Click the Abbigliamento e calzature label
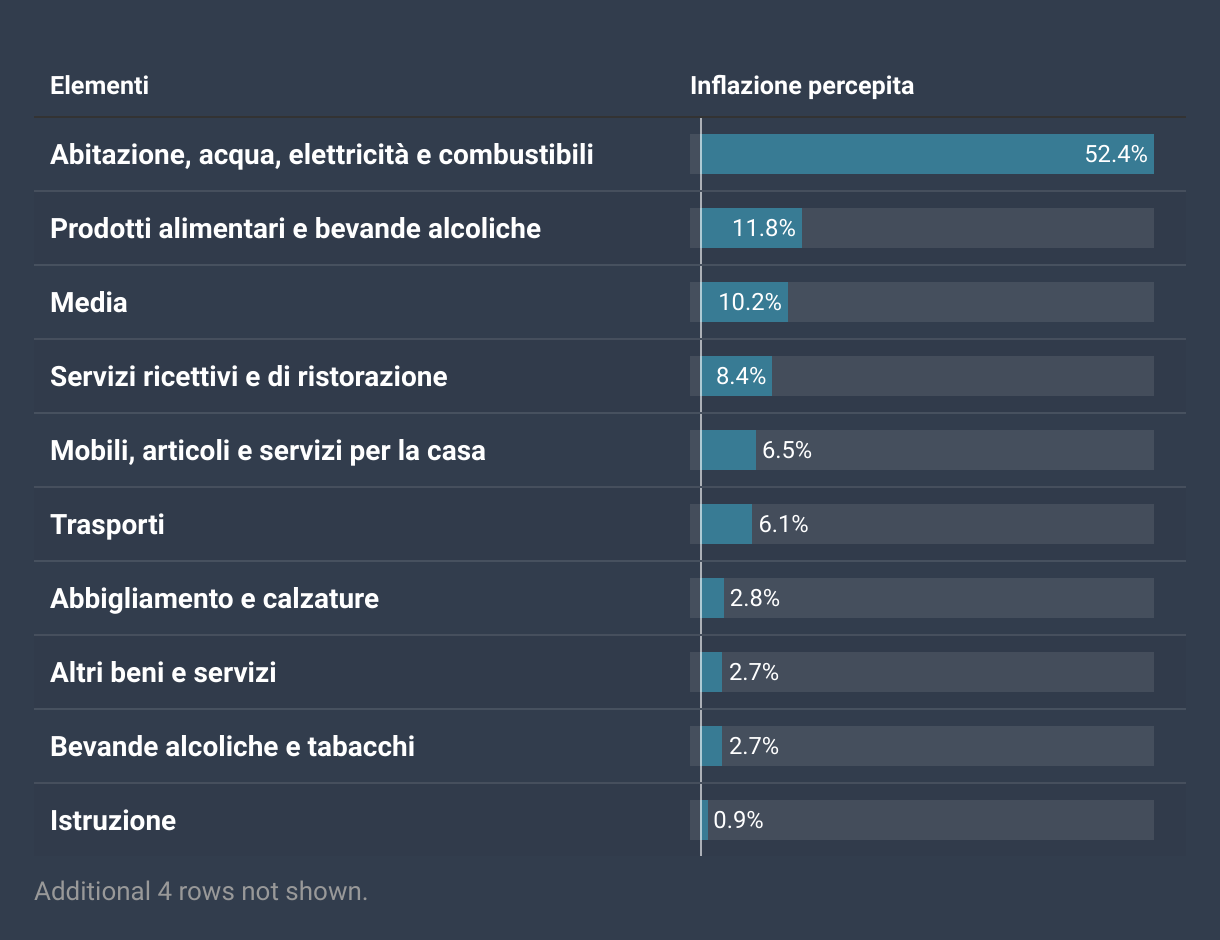The width and height of the screenshot is (1220, 940). pyautogui.click(x=214, y=599)
